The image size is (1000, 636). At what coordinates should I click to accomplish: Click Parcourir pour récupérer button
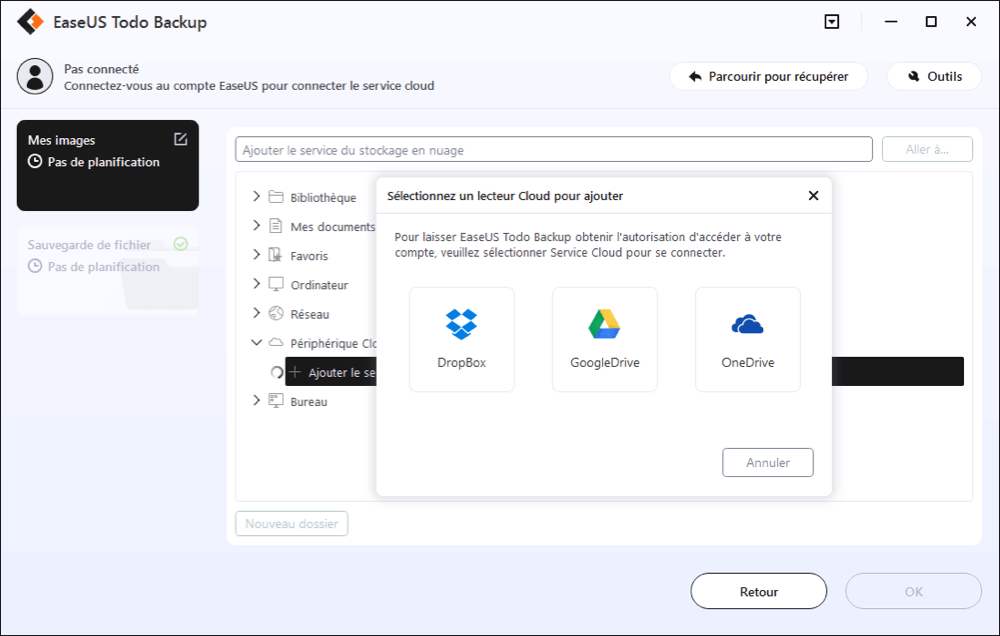(768, 77)
